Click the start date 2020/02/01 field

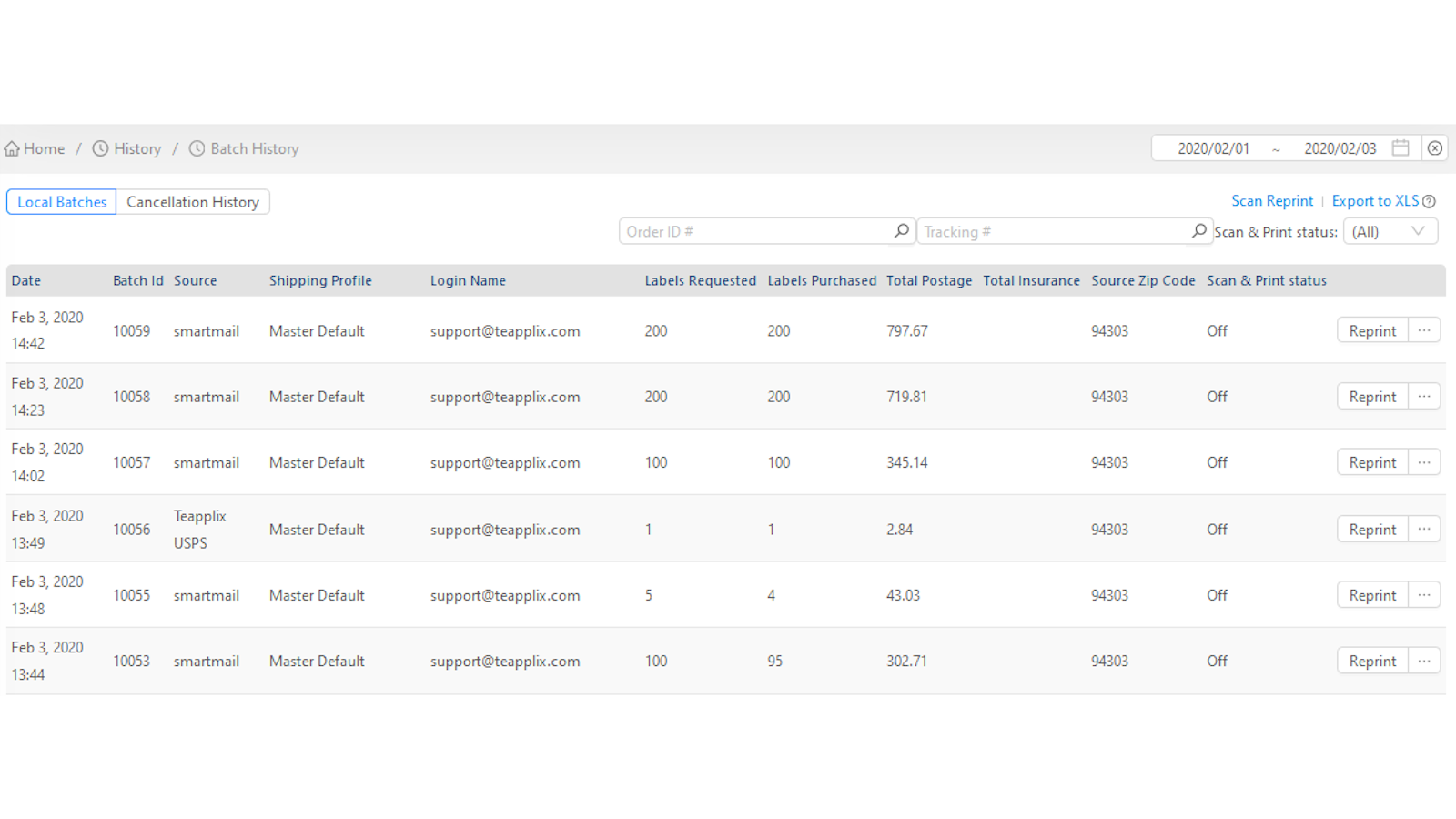pyautogui.click(x=1213, y=147)
